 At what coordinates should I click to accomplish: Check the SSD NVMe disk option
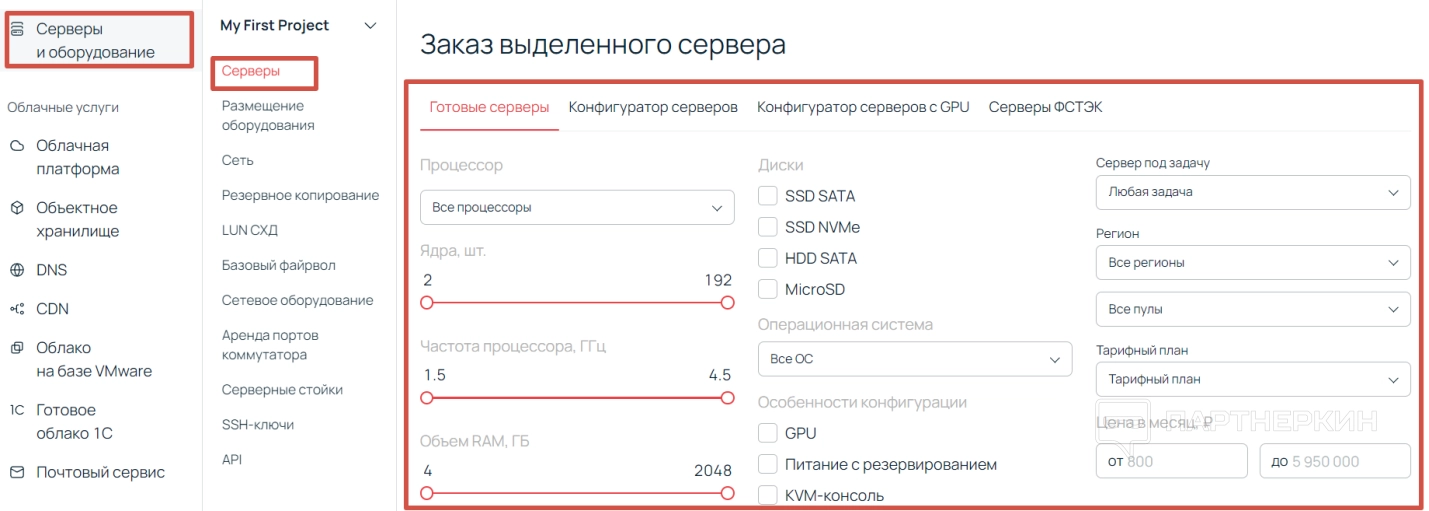(x=768, y=227)
